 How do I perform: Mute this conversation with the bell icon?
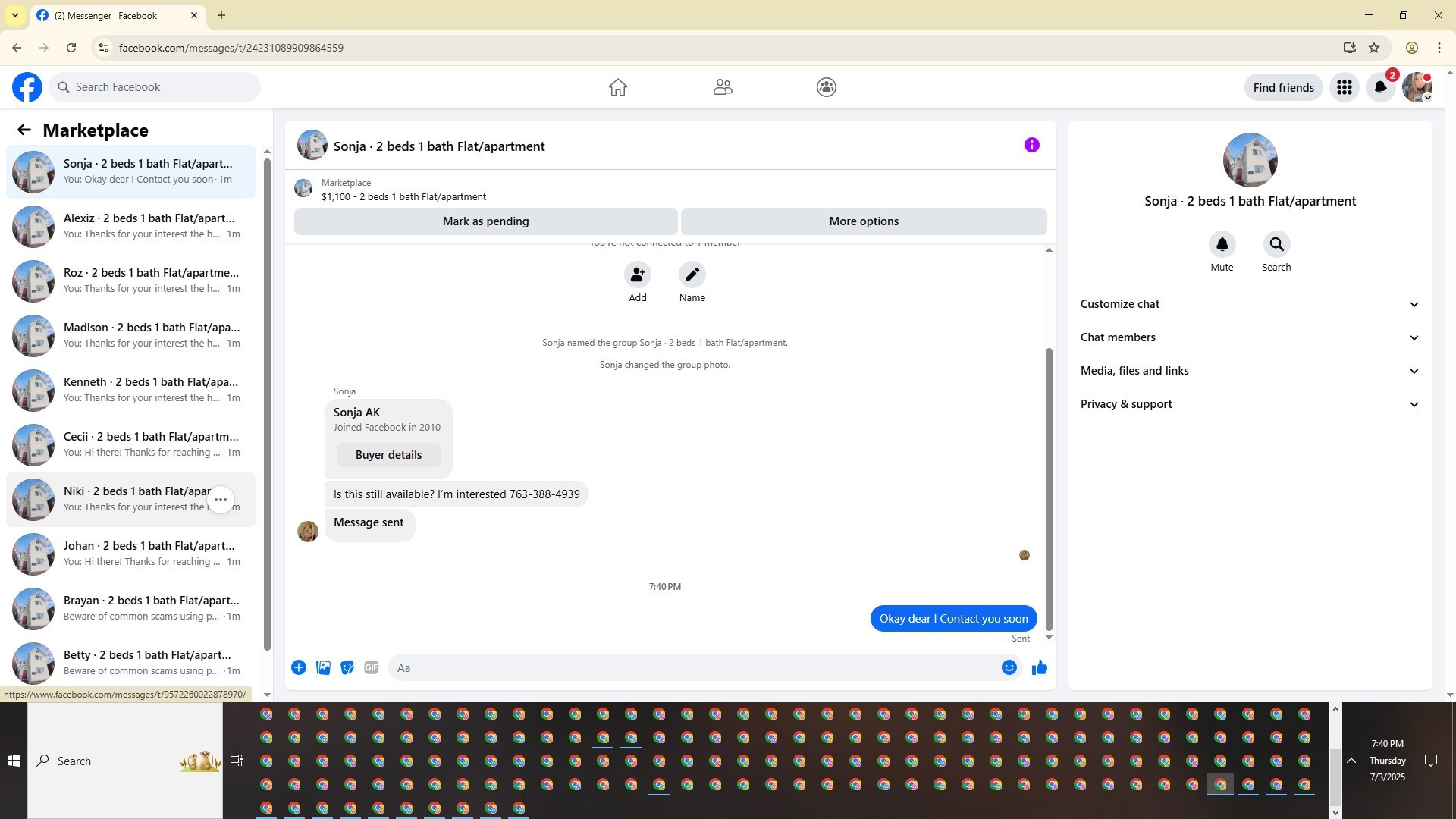pyautogui.click(x=1222, y=245)
